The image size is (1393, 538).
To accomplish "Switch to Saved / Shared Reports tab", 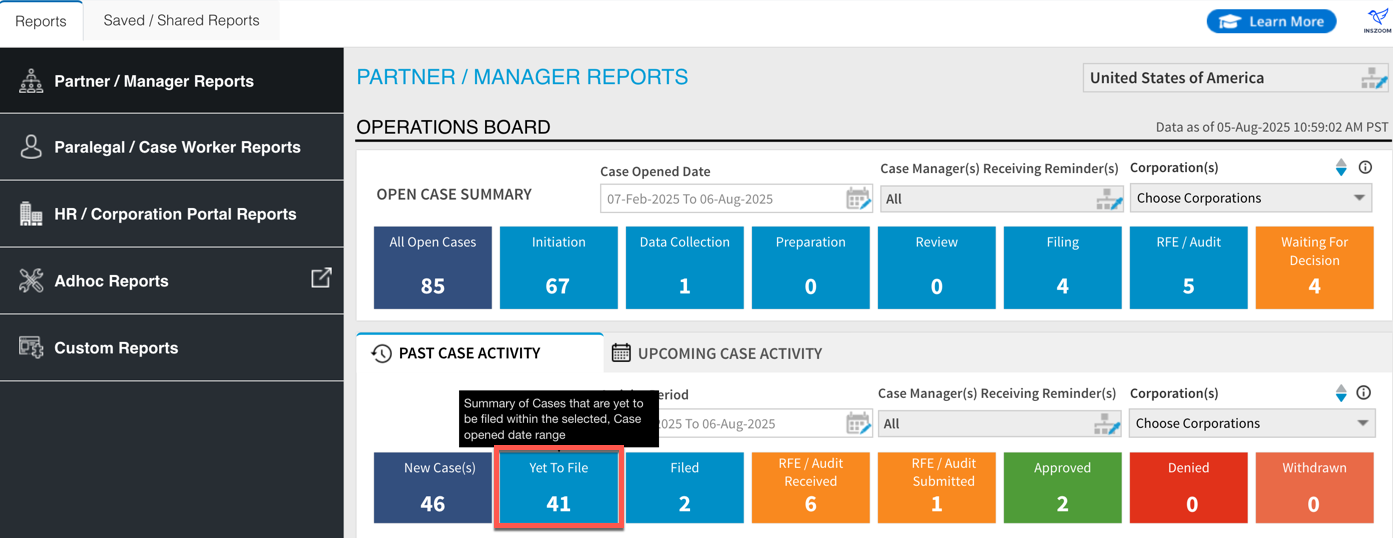I will coord(181,20).
